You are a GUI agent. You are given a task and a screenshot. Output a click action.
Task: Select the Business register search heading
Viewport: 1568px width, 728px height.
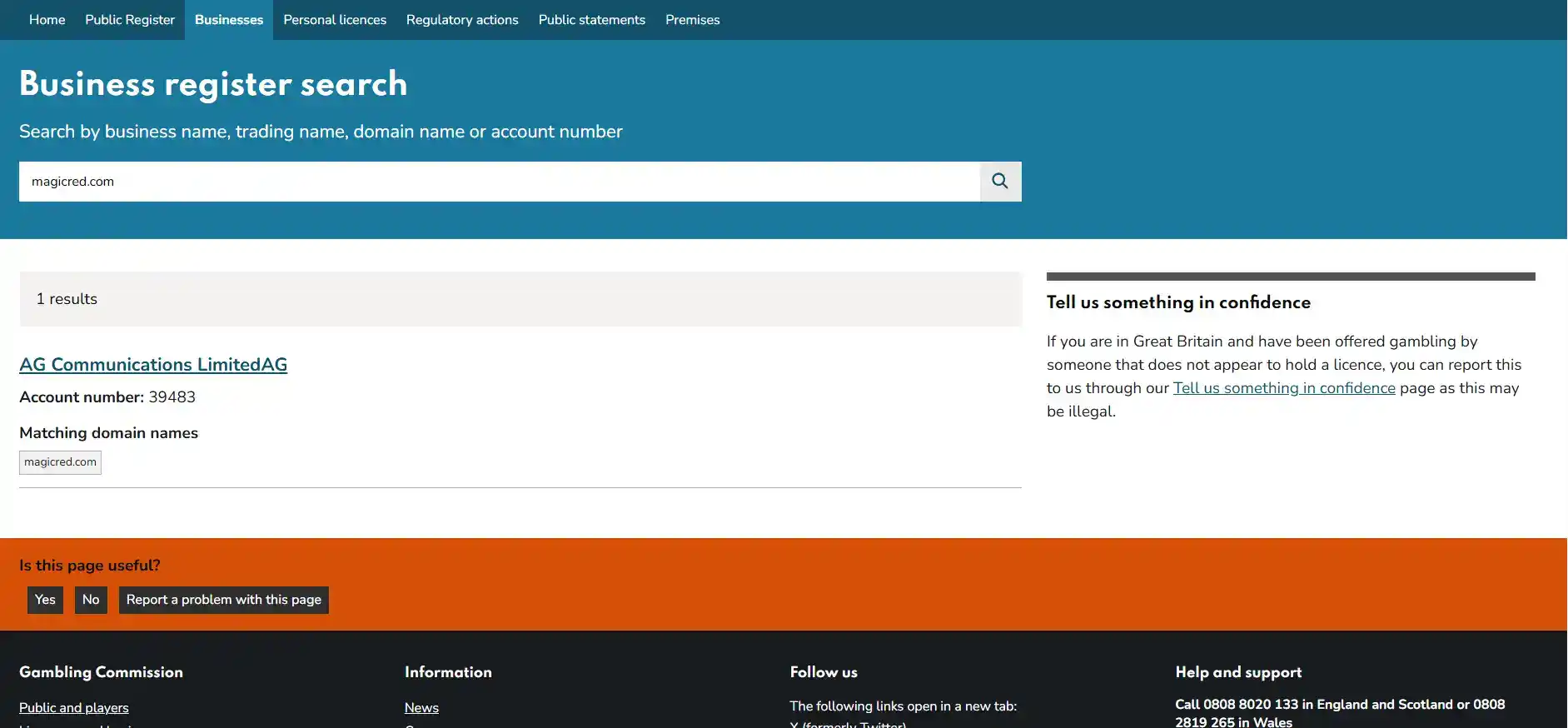click(213, 84)
